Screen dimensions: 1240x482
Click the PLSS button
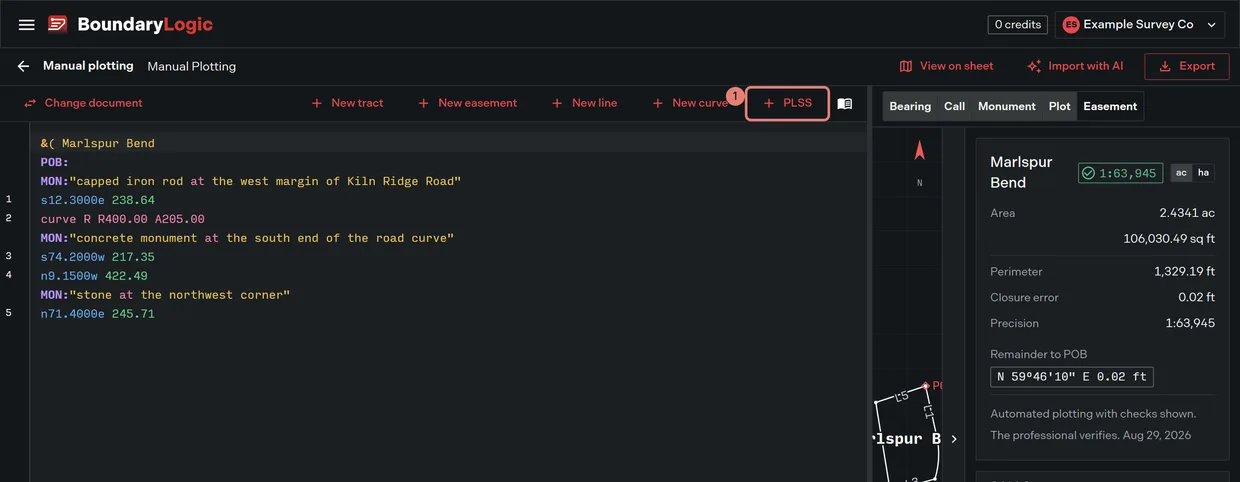[x=788, y=103]
